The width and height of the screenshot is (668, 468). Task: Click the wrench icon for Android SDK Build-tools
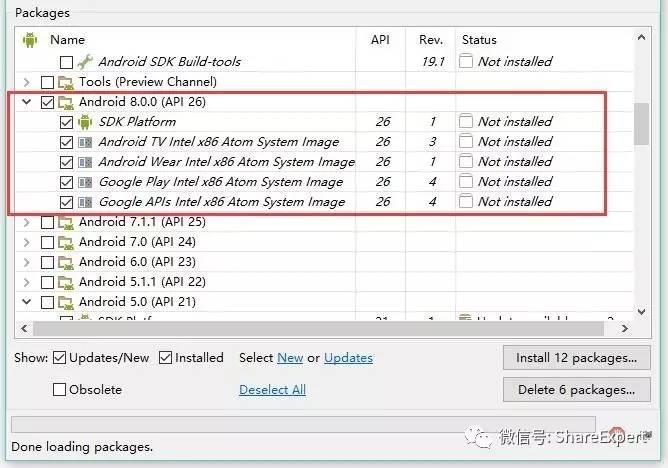pyautogui.click(x=85, y=62)
